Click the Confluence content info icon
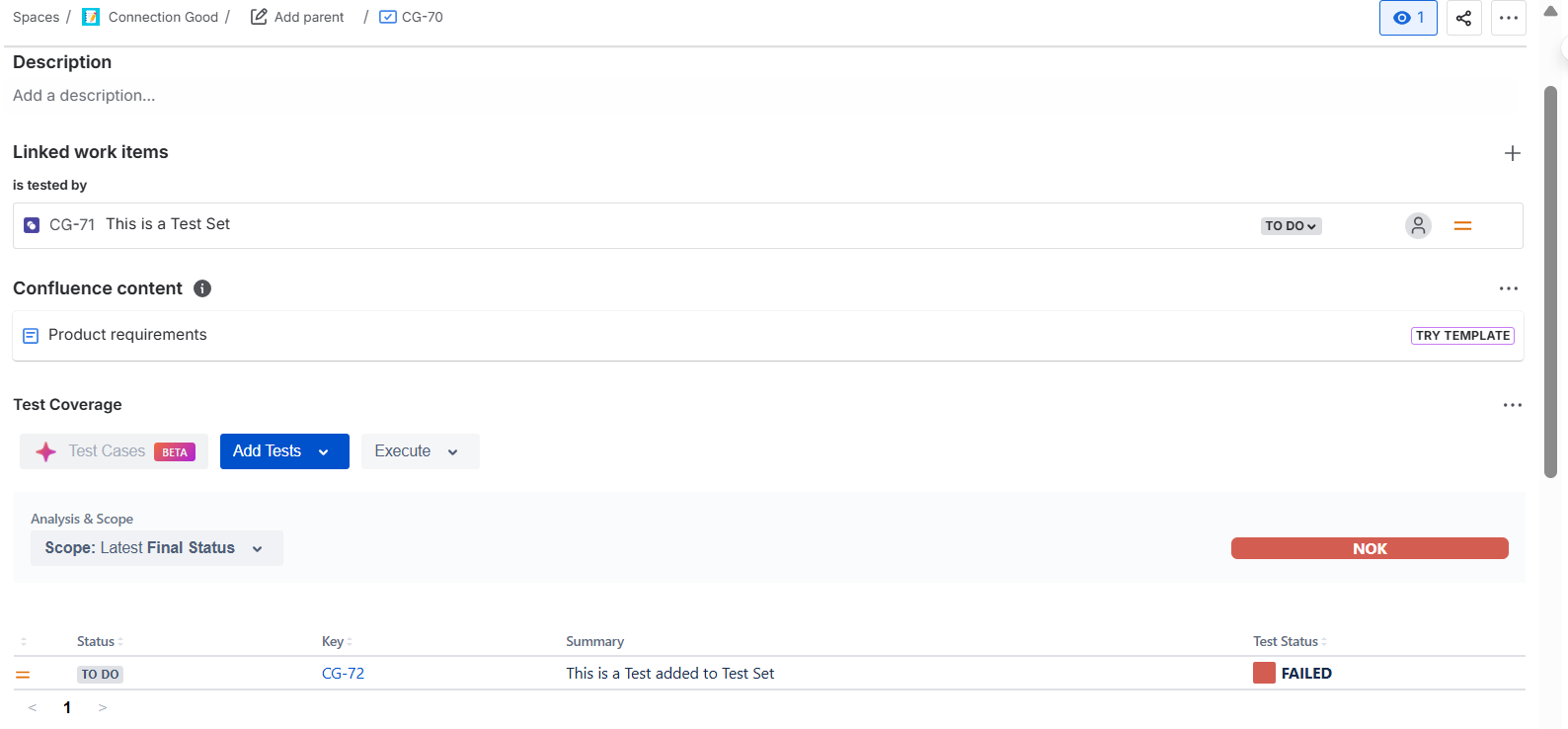The image size is (1568, 729). click(x=202, y=288)
